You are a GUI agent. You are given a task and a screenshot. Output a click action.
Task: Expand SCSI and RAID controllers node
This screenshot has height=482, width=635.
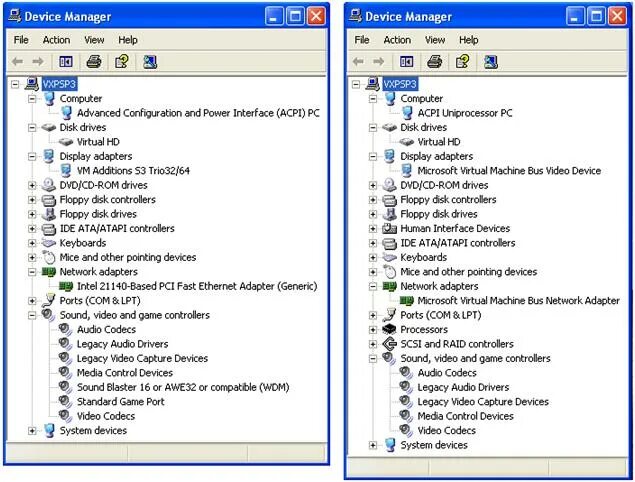[373, 344]
